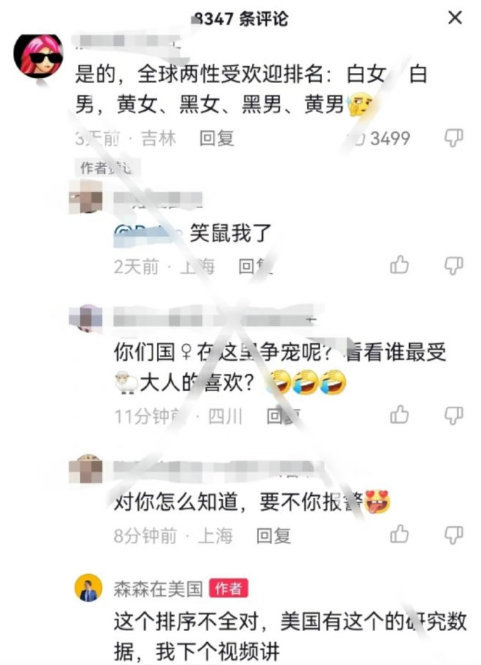Open 森森在美国 username link
This screenshot has height=665, width=481.
158,589
